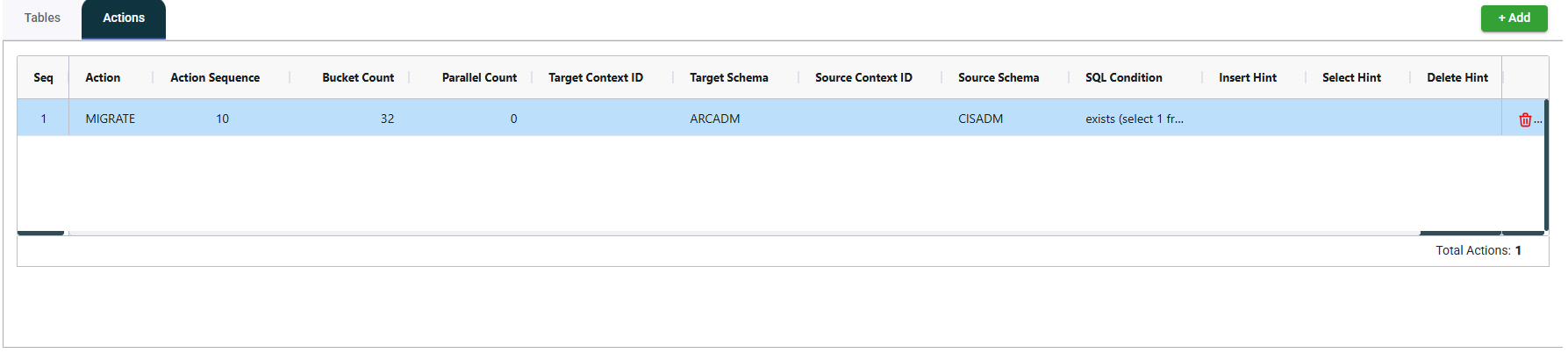Click the Target Schema column header
The width and height of the screenshot is (1568, 353).
729,77
